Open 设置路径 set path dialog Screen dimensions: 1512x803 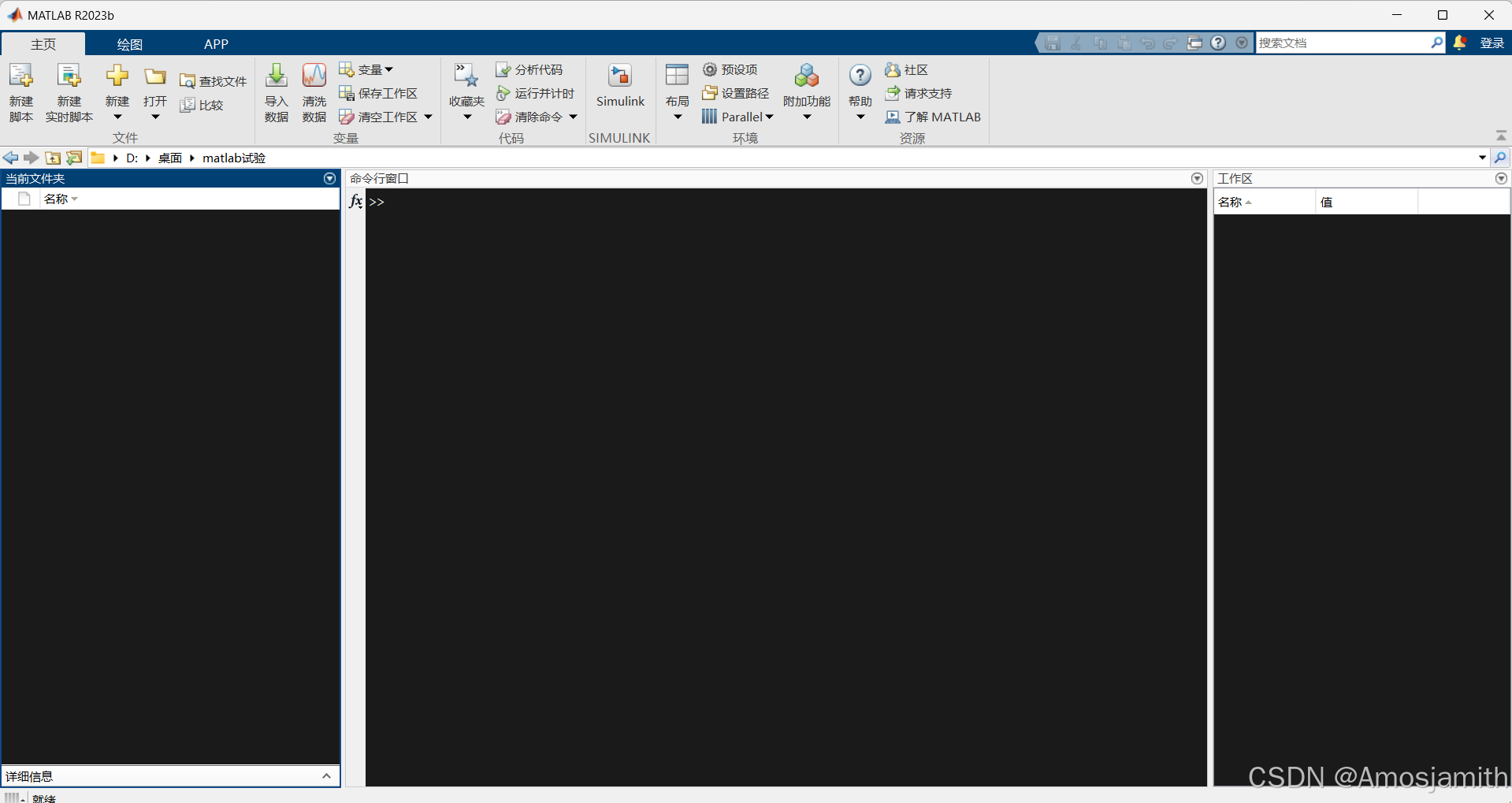(x=736, y=93)
